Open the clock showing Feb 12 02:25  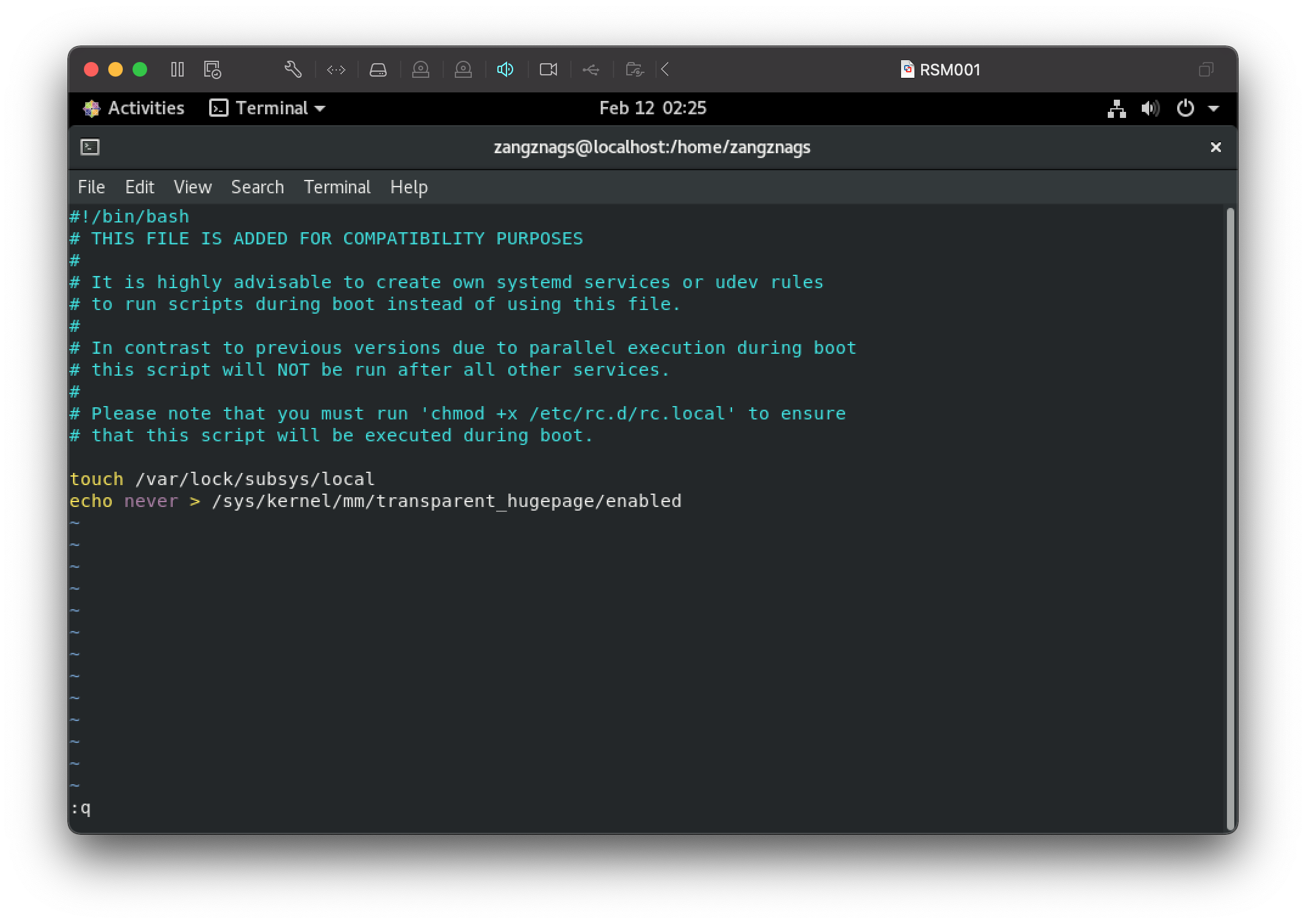[652, 108]
